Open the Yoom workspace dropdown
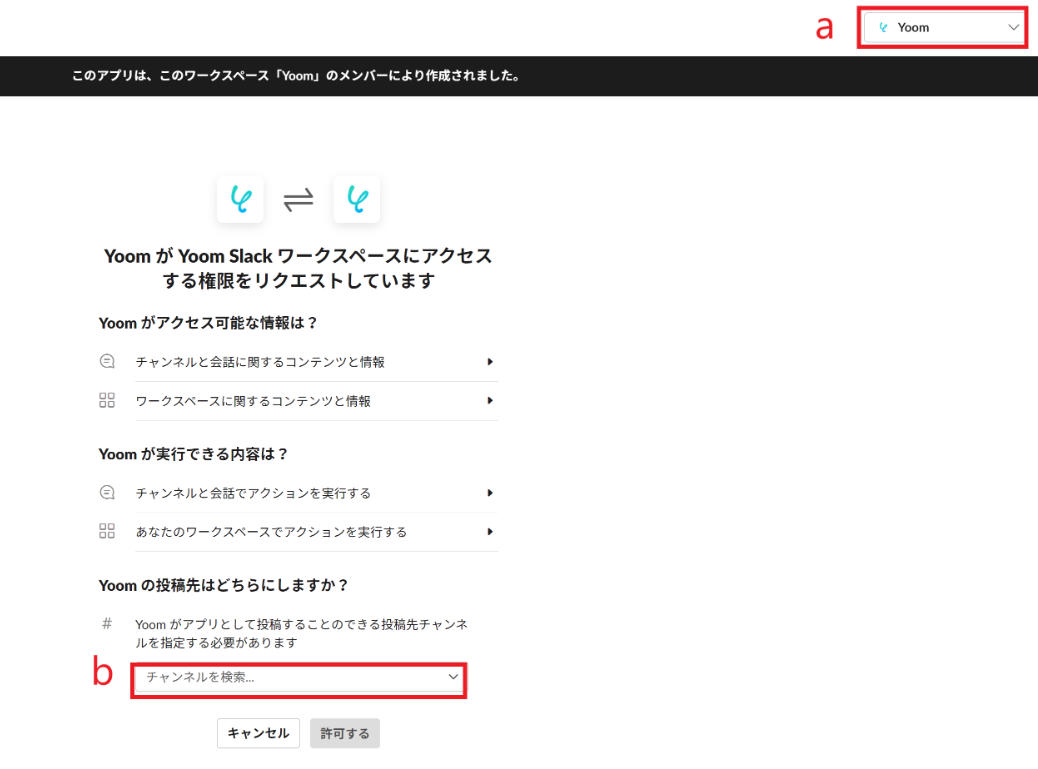1038x769 pixels. coord(944,28)
